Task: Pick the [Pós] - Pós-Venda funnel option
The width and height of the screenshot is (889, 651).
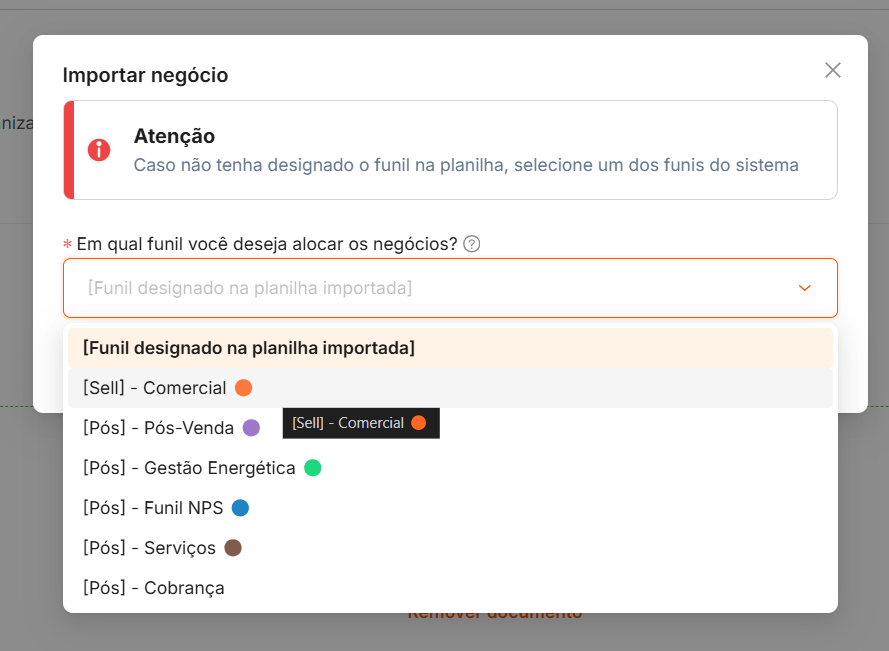Action: click(x=158, y=428)
